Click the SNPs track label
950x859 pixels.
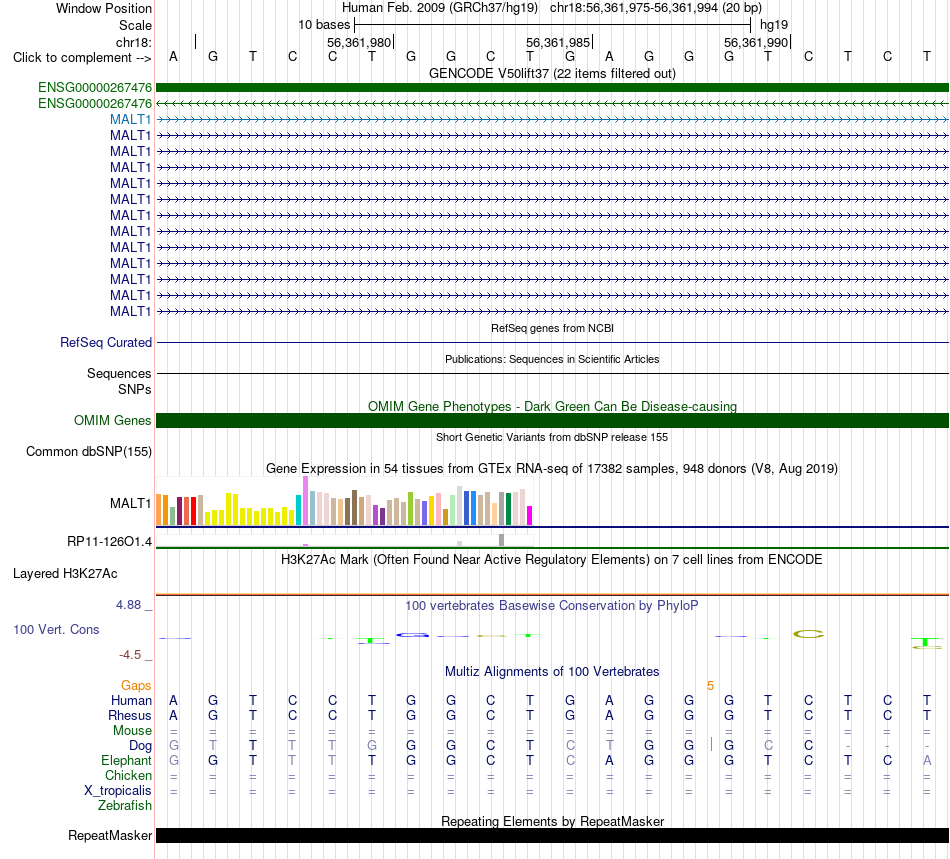click(x=135, y=390)
